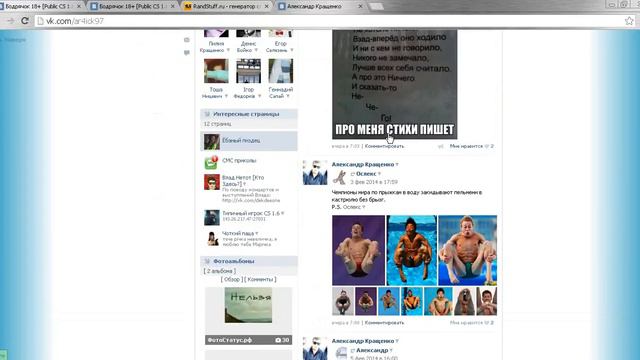Open Влад Непот page avatar
640x360 pixels.
(211, 182)
